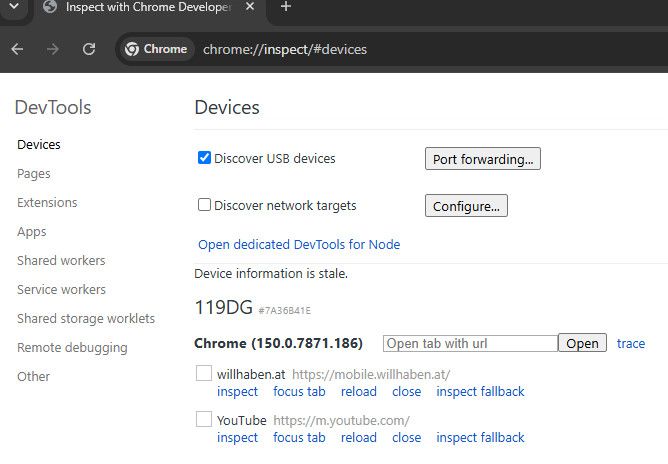The image size is (668, 464).
Task: Click the https://m.youtube.com/ URL text
Action: coord(341,421)
